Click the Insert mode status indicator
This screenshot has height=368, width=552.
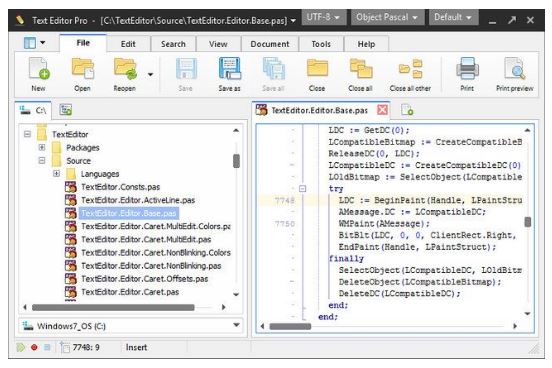[x=137, y=348]
